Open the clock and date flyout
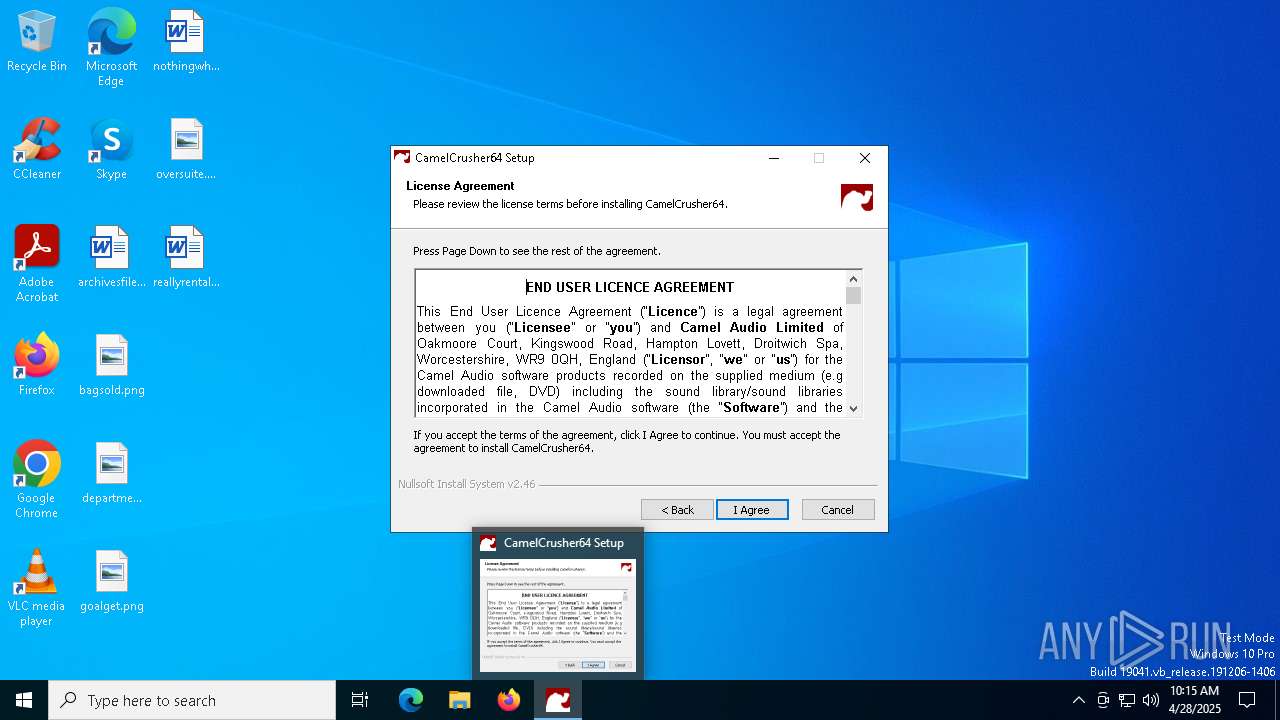This screenshot has width=1280, height=720. pos(1195,700)
